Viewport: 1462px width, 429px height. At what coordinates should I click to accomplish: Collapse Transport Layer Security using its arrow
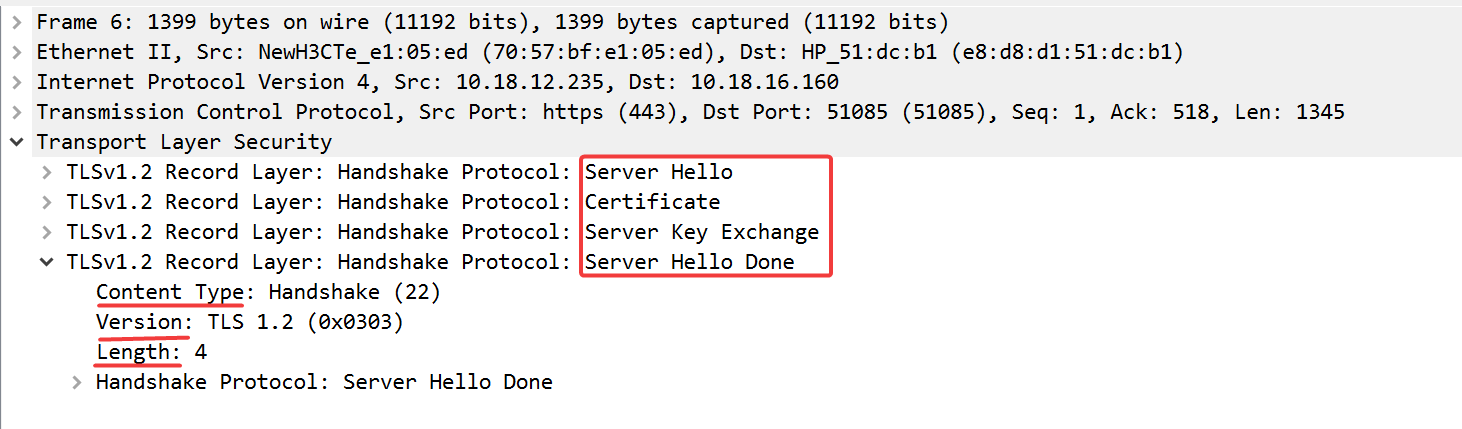click(x=16, y=142)
